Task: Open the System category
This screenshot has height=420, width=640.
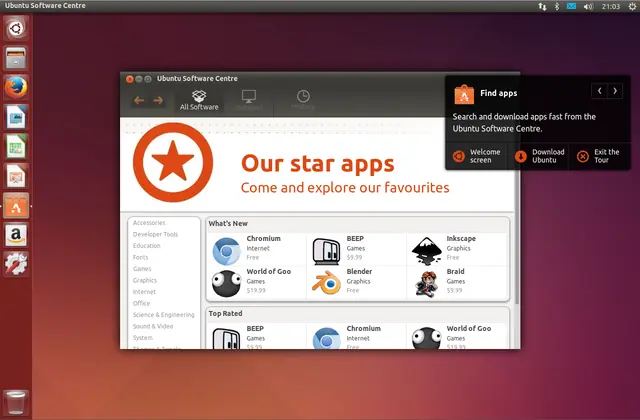Action: (x=142, y=338)
